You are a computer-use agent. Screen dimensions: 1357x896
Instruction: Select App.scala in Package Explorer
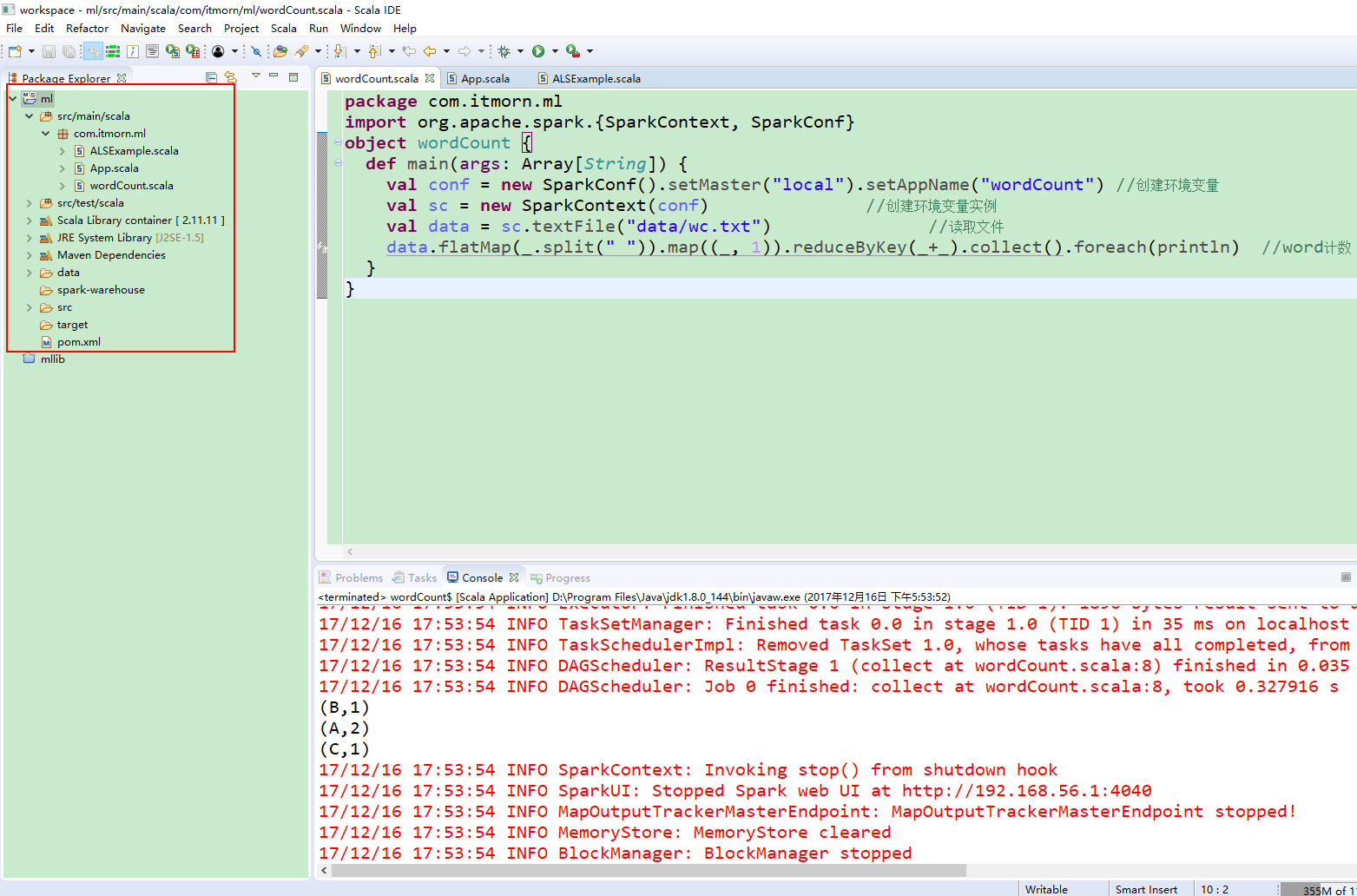tap(114, 168)
